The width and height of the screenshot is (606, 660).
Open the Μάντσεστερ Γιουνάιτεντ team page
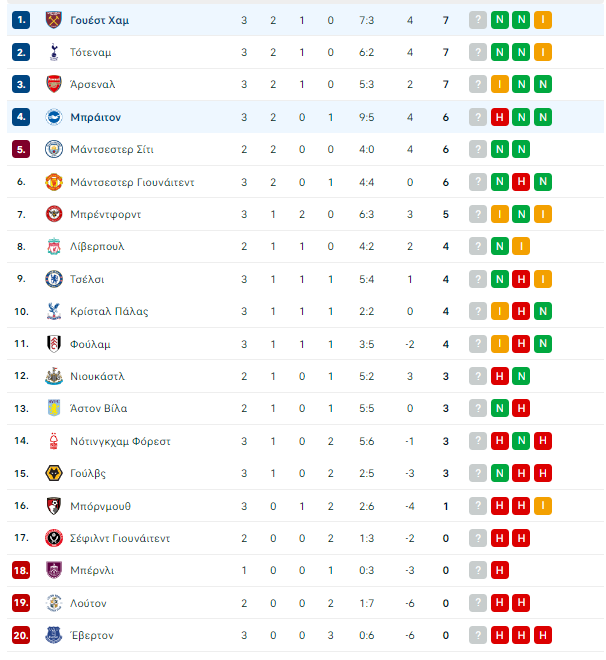point(132,182)
